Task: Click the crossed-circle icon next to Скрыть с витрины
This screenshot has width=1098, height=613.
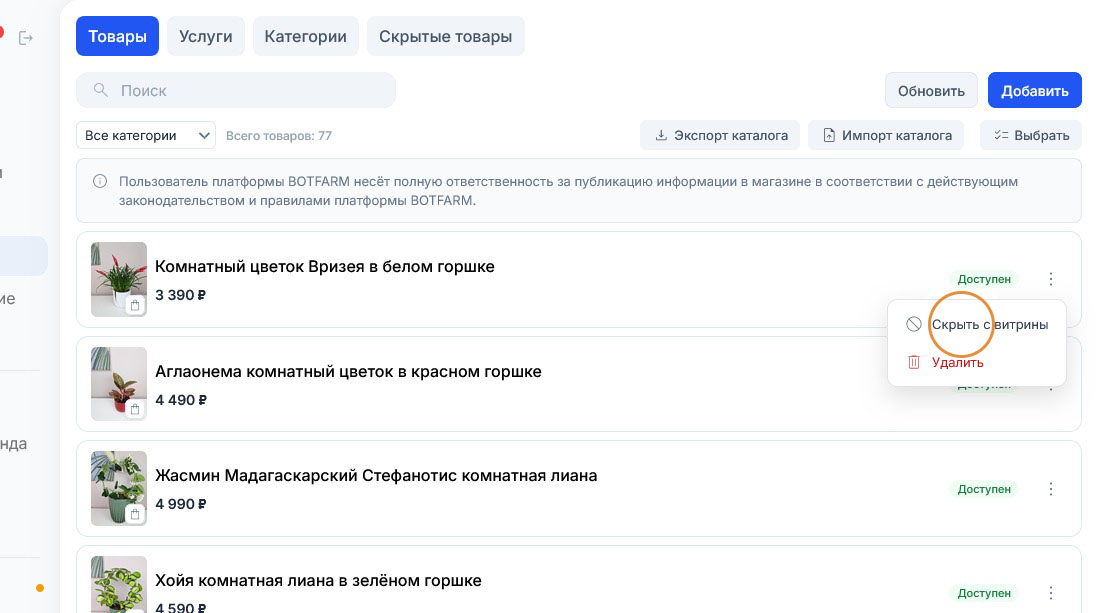Action: click(914, 324)
